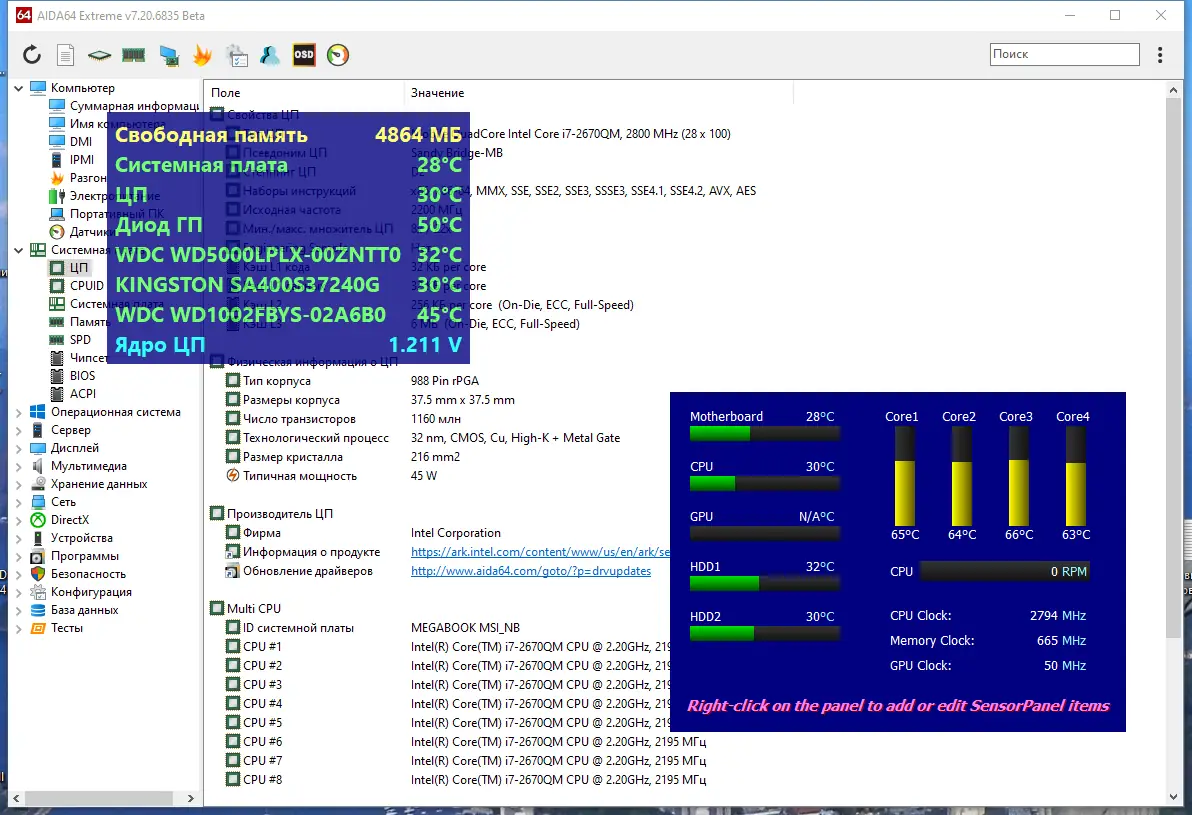Click the Значение column header
This screenshot has width=1192, height=815.
(438, 93)
